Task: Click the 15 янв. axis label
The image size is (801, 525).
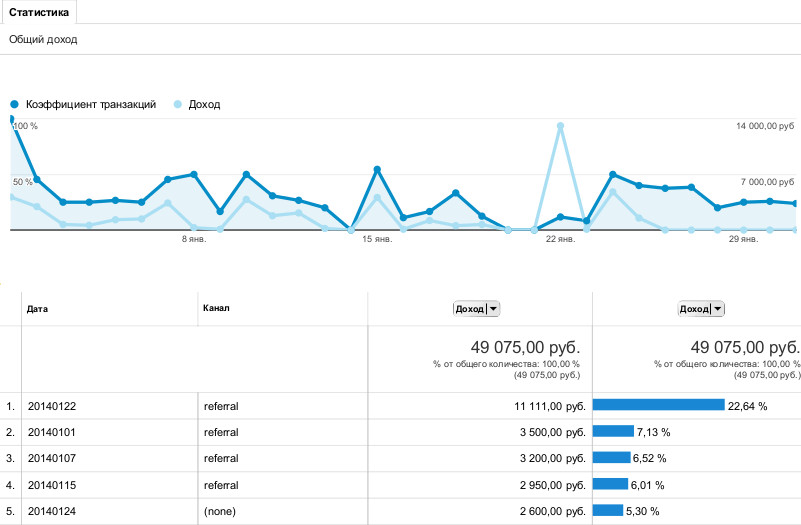Action: 377,239
